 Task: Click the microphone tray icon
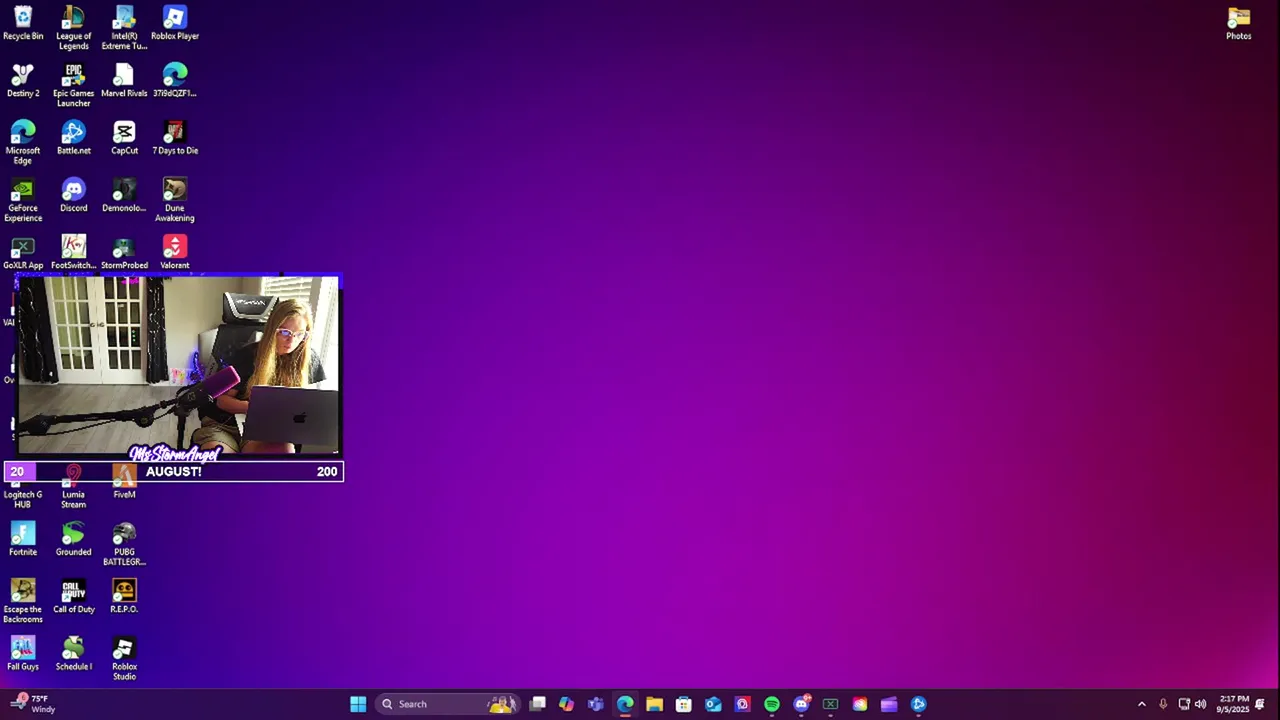[1163, 704]
